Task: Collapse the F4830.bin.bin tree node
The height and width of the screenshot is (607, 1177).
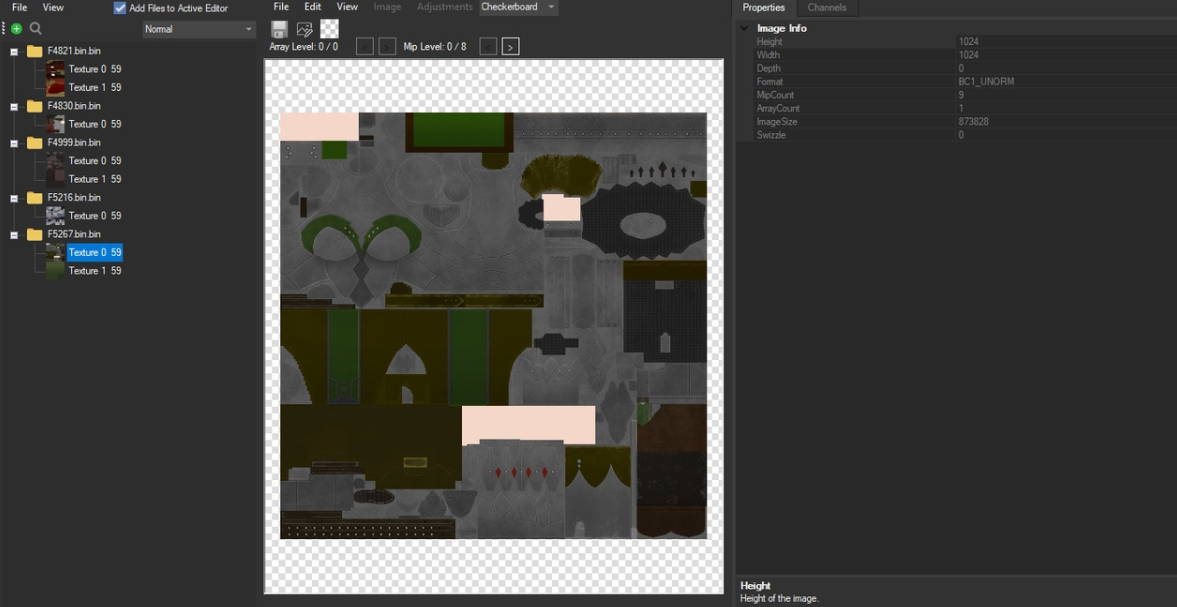Action: (x=14, y=107)
